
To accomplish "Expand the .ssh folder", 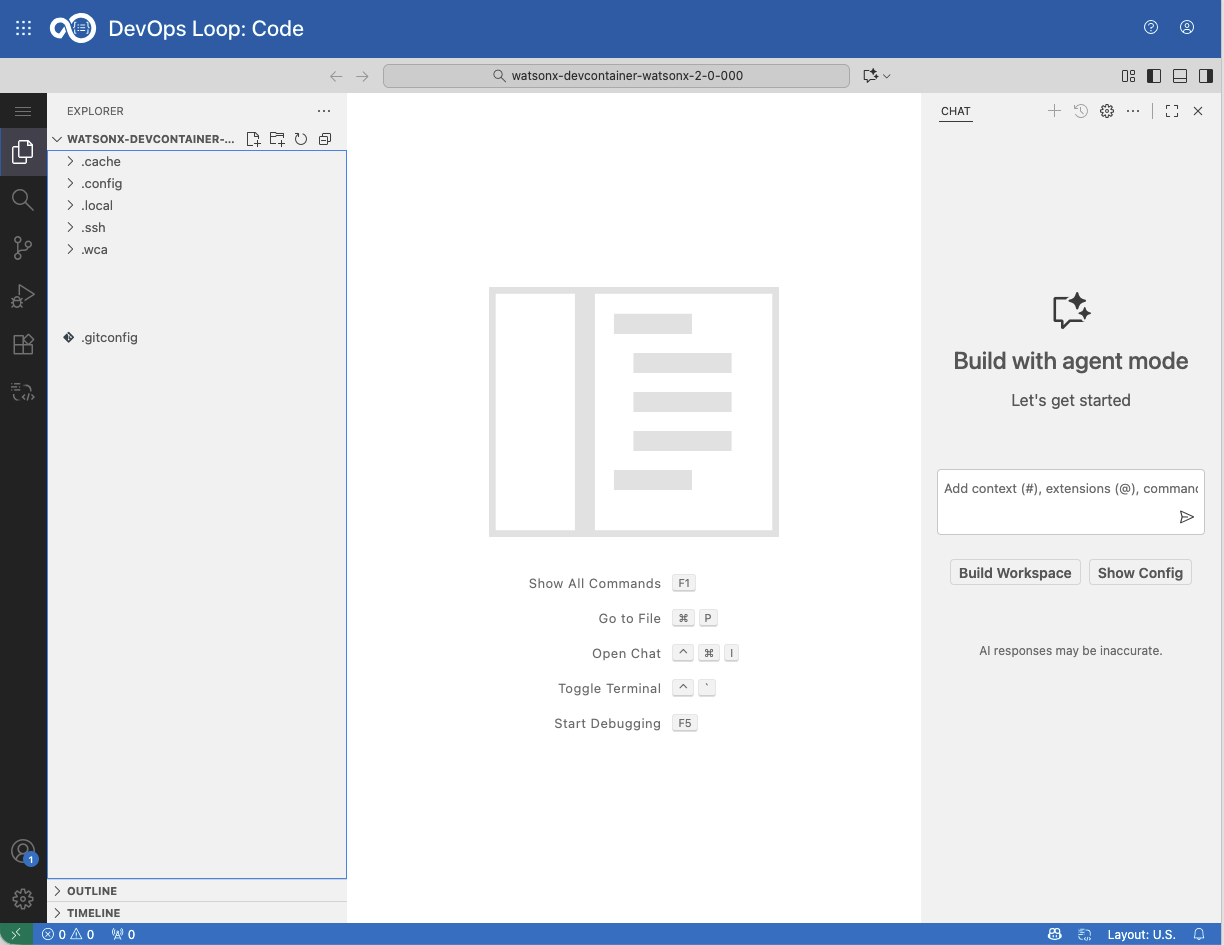I will click(x=68, y=227).
